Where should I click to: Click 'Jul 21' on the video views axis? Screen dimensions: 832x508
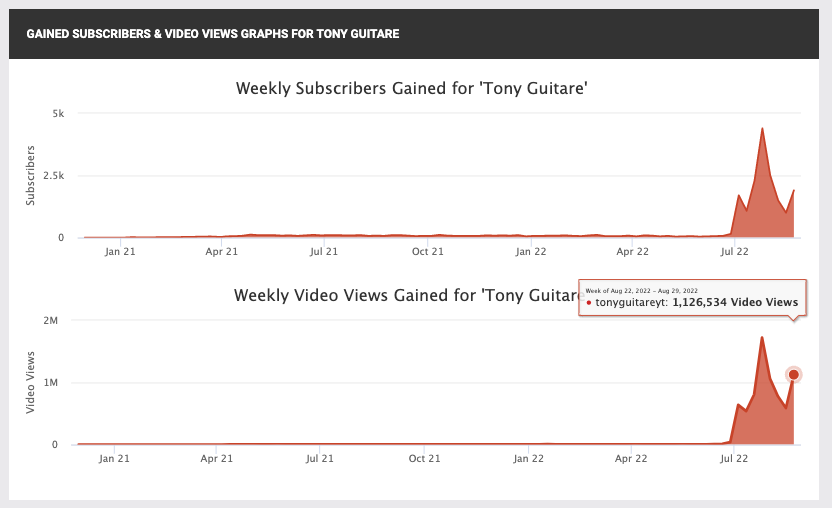click(320, 459)
